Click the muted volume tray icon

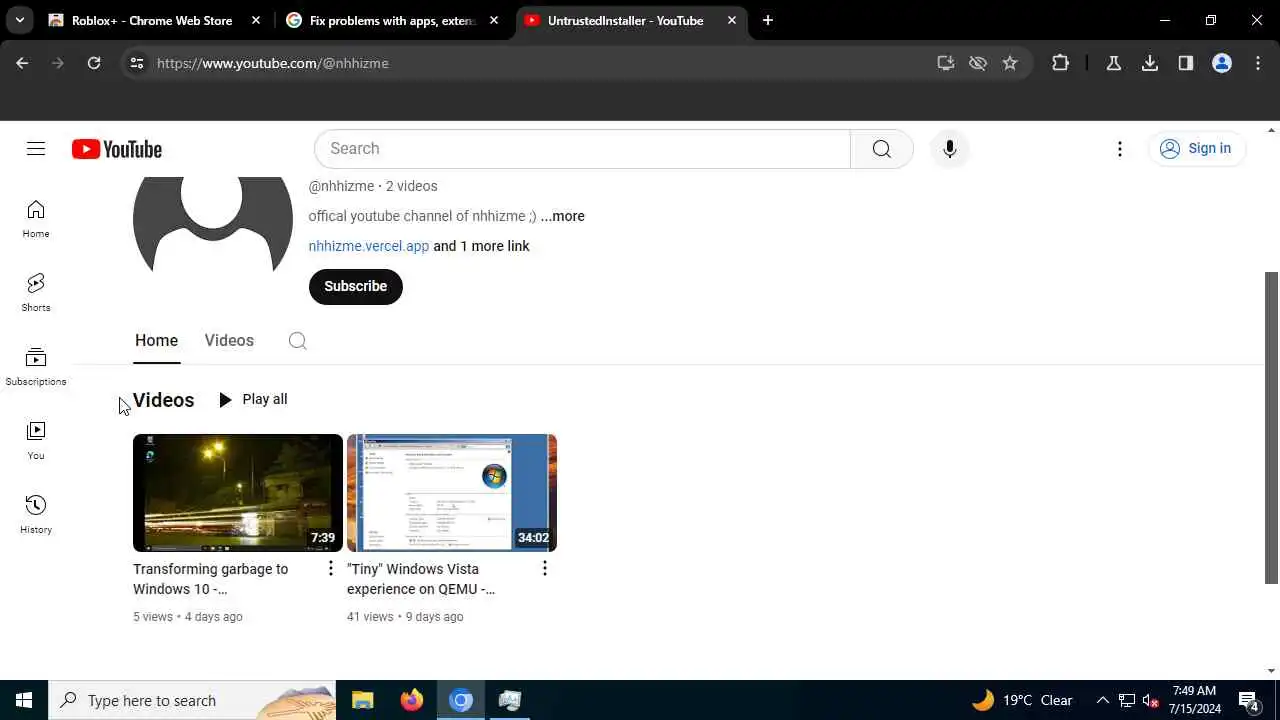1151,700
